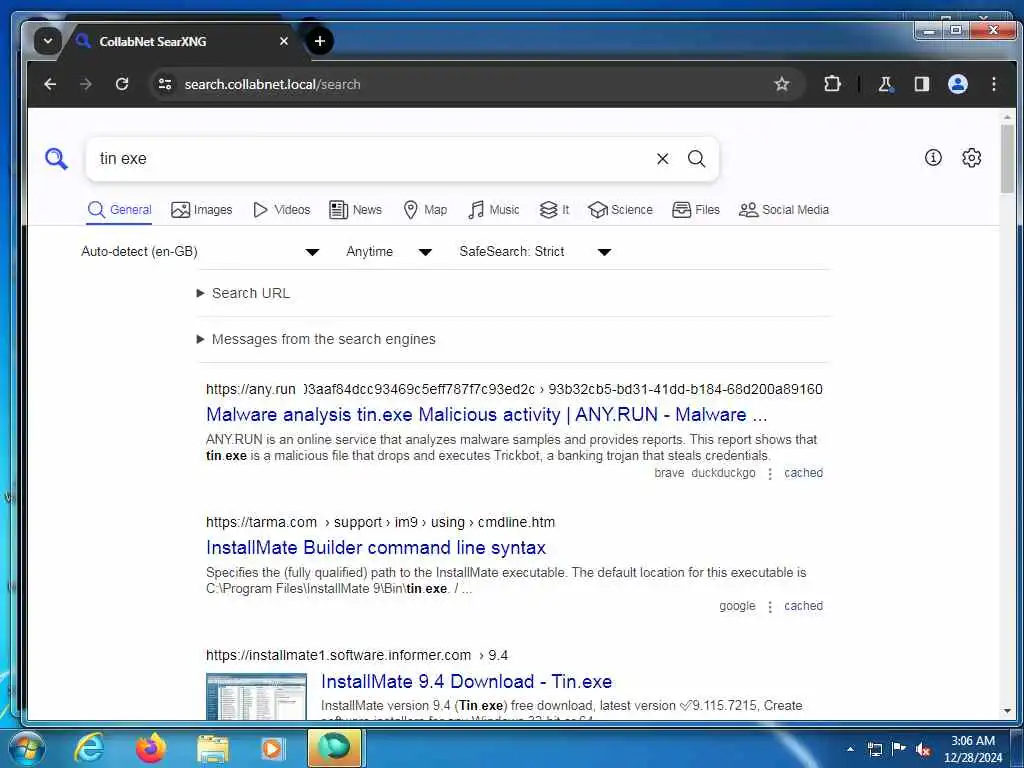The width and height of the screenshot is (1024, 768).
Task: Launch Firefox from taskbar
Action: [x=151, y=748]
